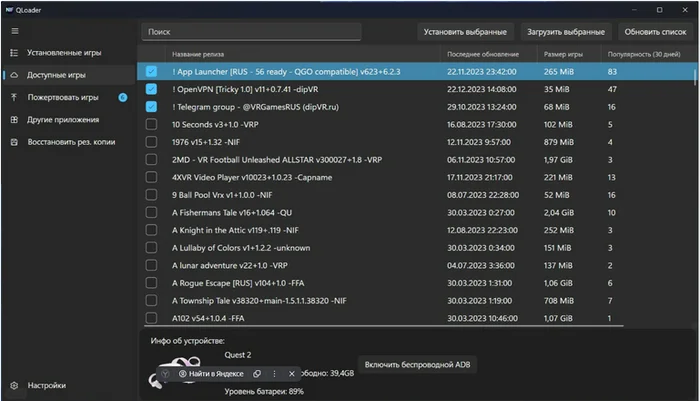Image resolution: width=700 pixels, height=401 pixels.
Task: Uncheck the App Launcher checkbox
Action: point(151,71)
